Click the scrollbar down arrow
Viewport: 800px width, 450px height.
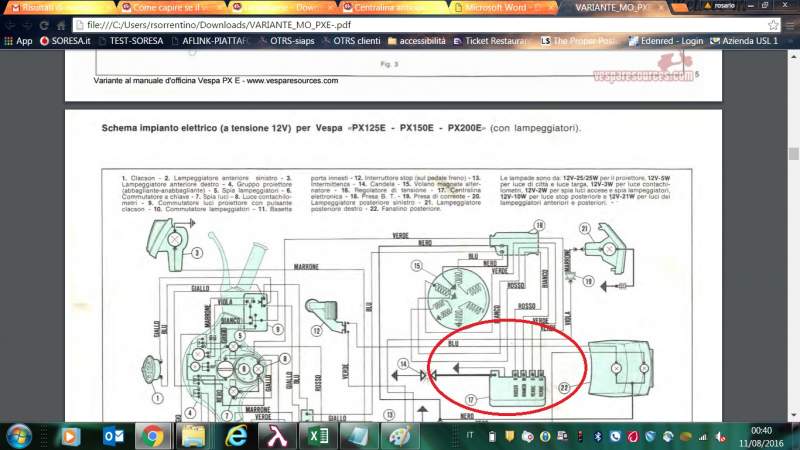coord(793,416)
